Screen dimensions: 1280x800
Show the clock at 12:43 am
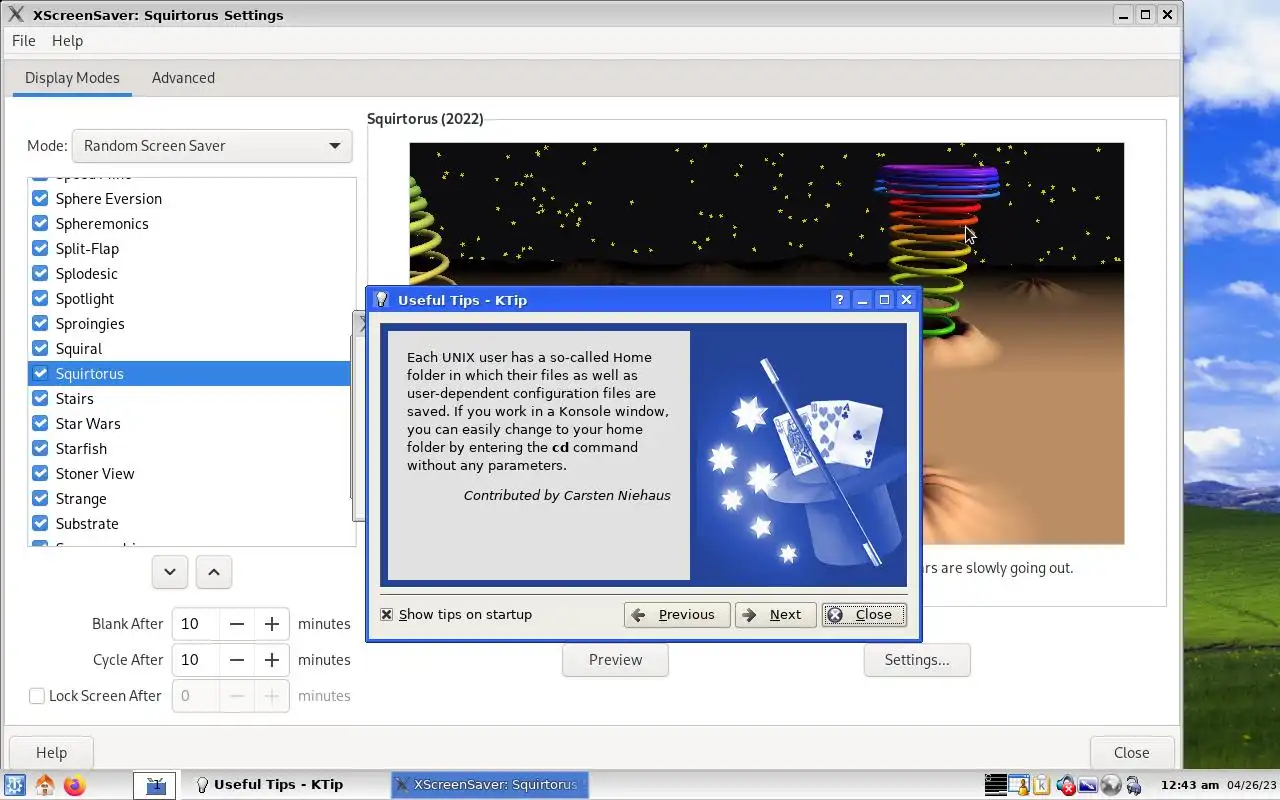click(1191, 785)
